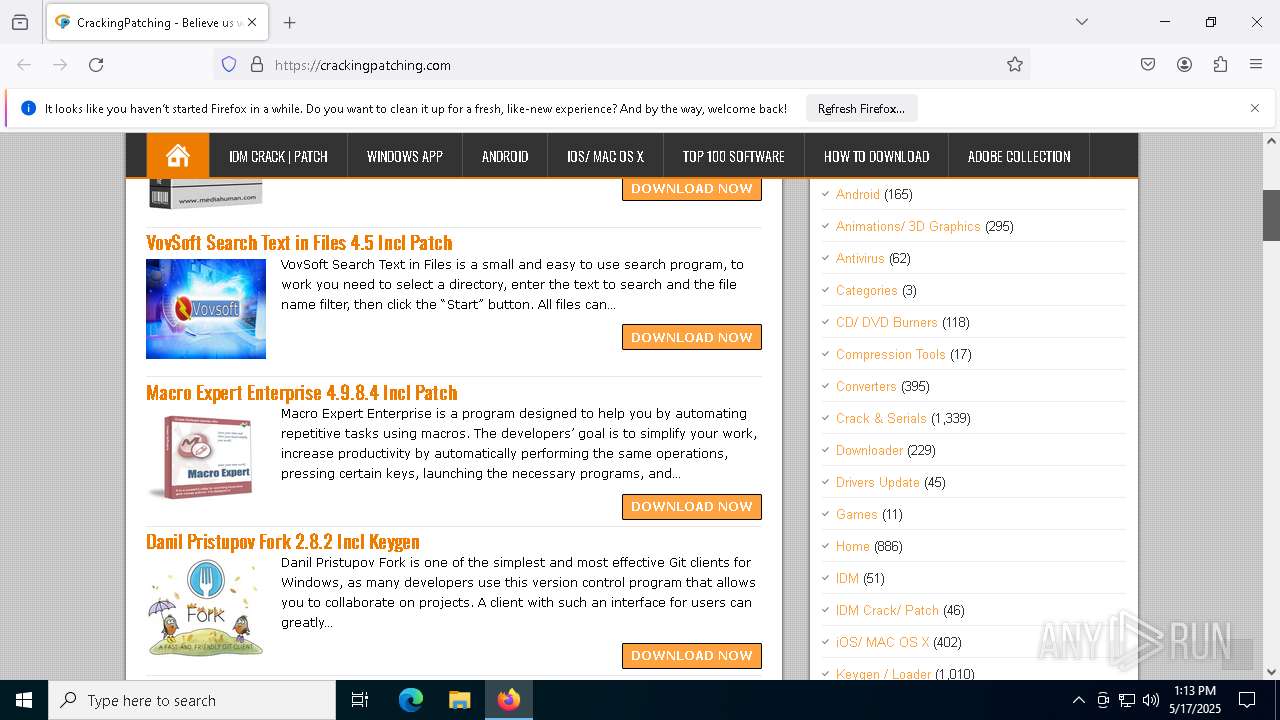Open the Windows Start menu
1280x720 pixels.
[24, 700]
